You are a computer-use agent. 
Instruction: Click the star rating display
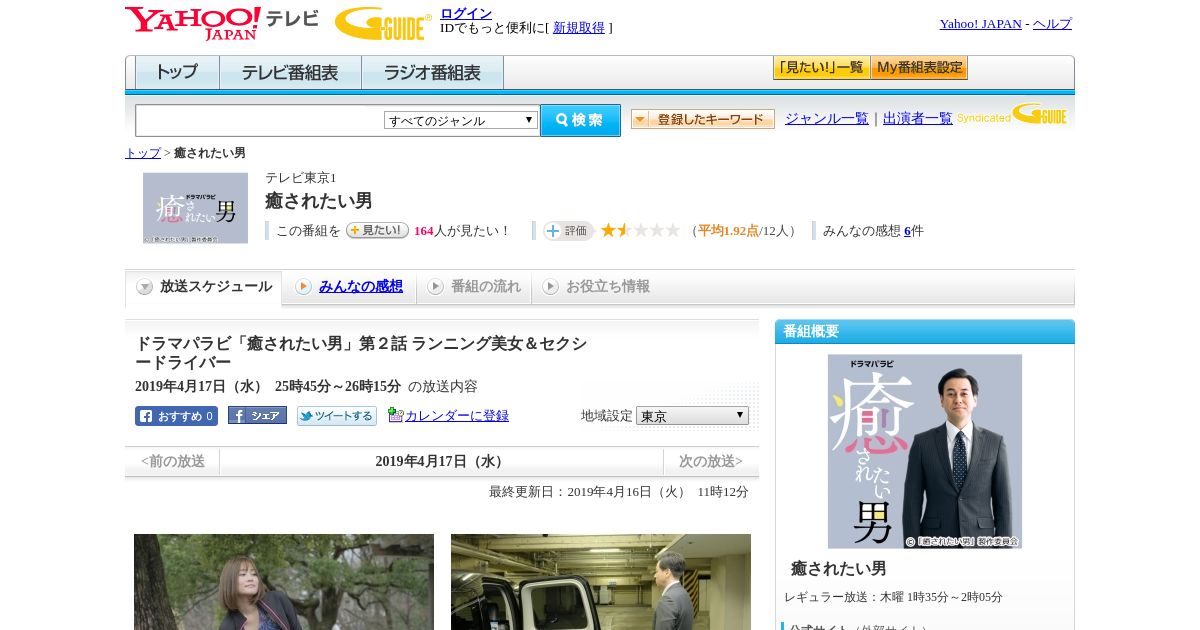coord(640,231)
